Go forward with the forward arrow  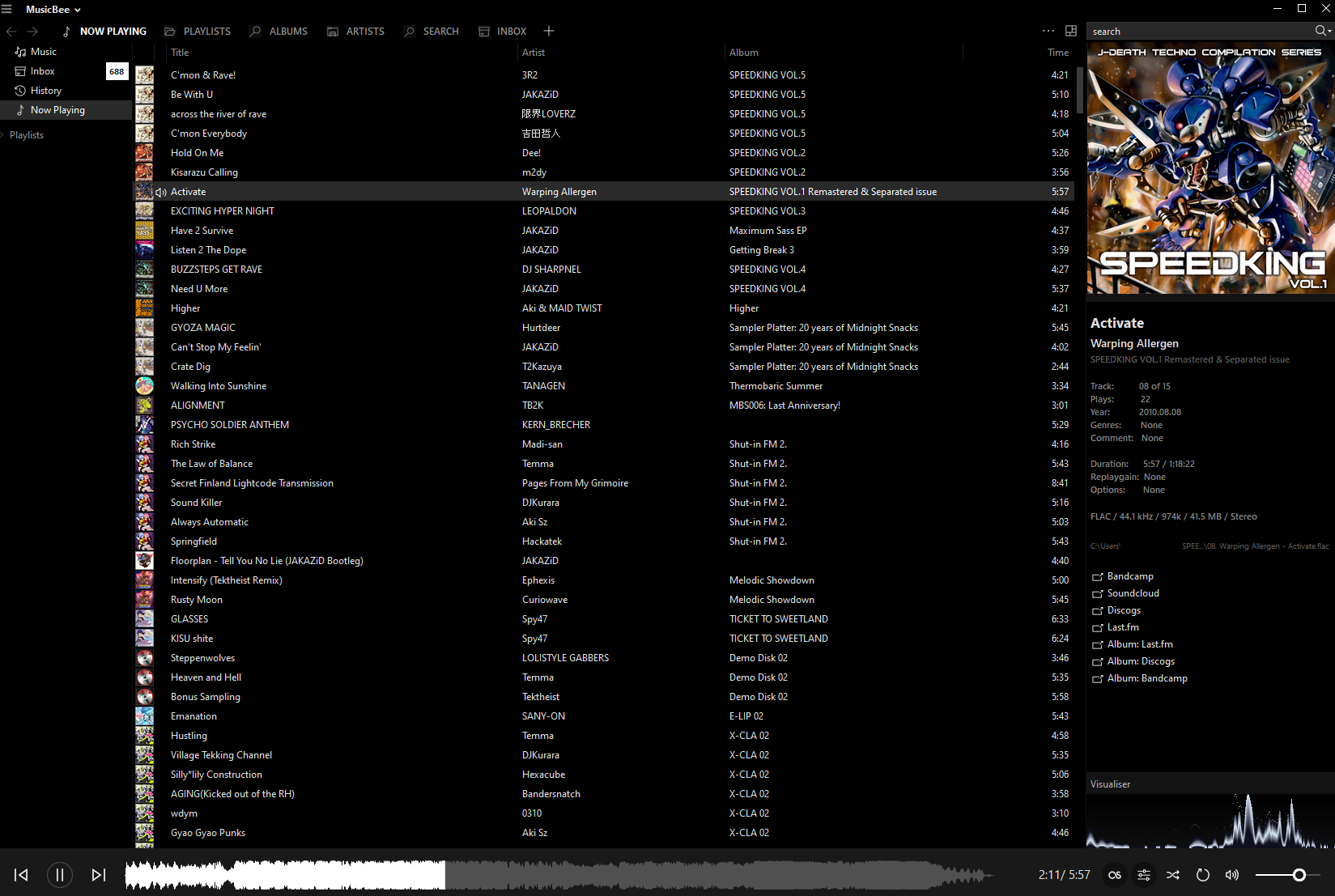click(x=32, y=32)
